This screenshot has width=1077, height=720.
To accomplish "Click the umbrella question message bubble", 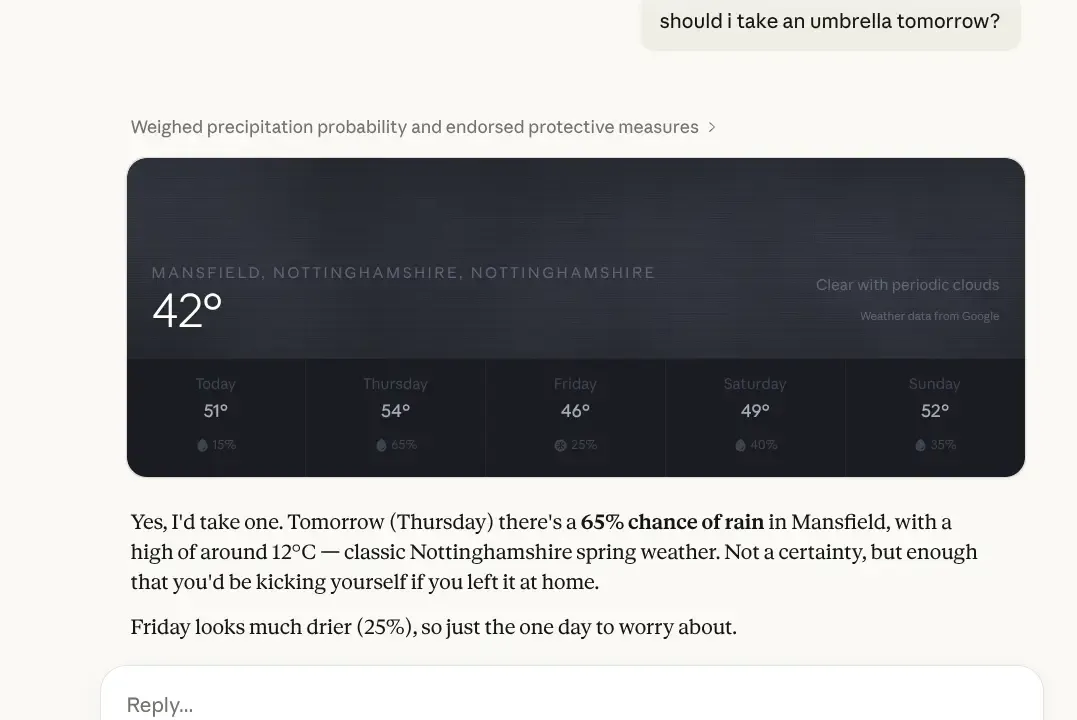I will point(830,21).
